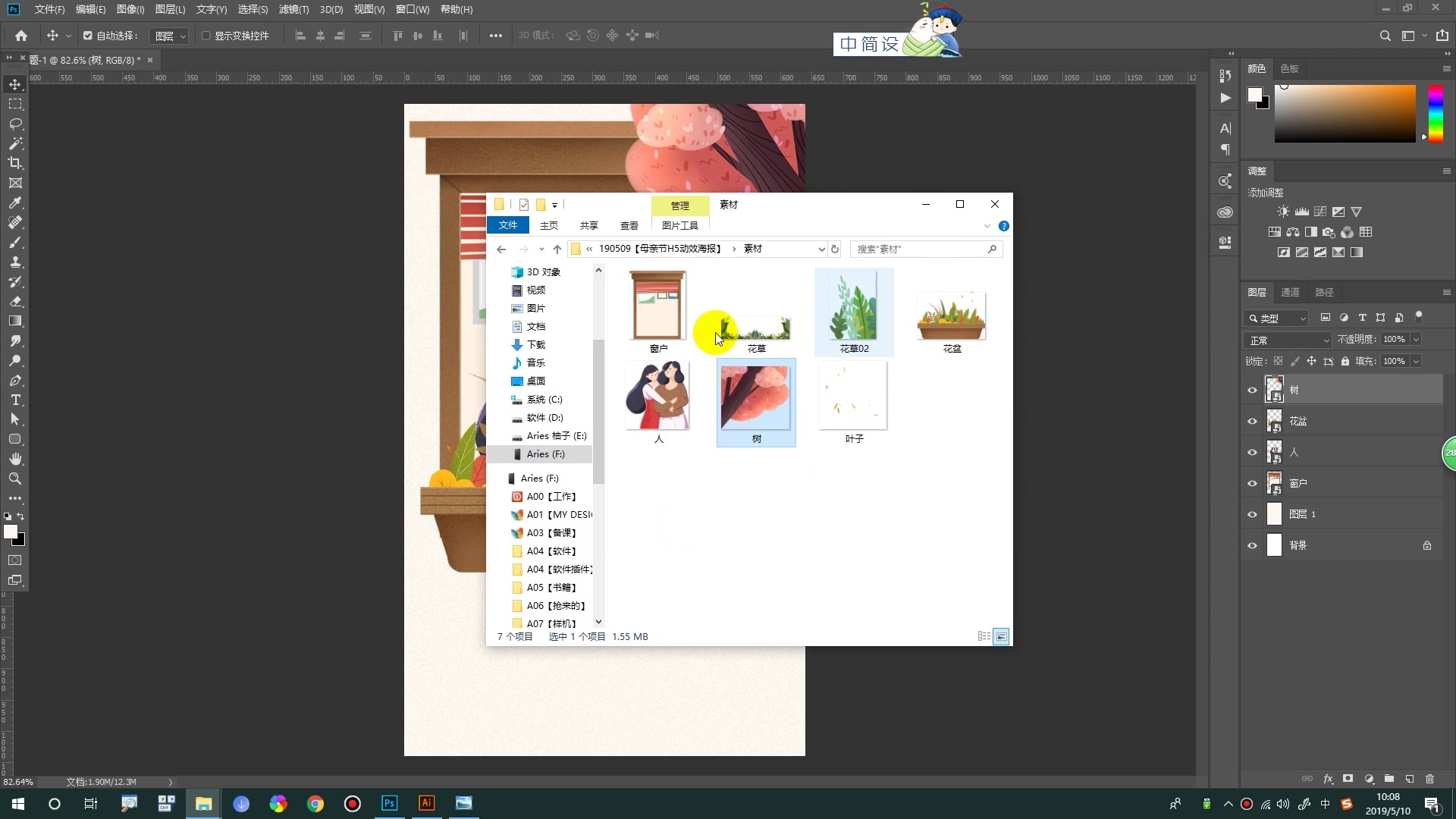The height and width of the screenshot is (819, 1456).
Task: Click lock all icon in Layers panel
Action: pyautogui.click(x=1345, y=362)
